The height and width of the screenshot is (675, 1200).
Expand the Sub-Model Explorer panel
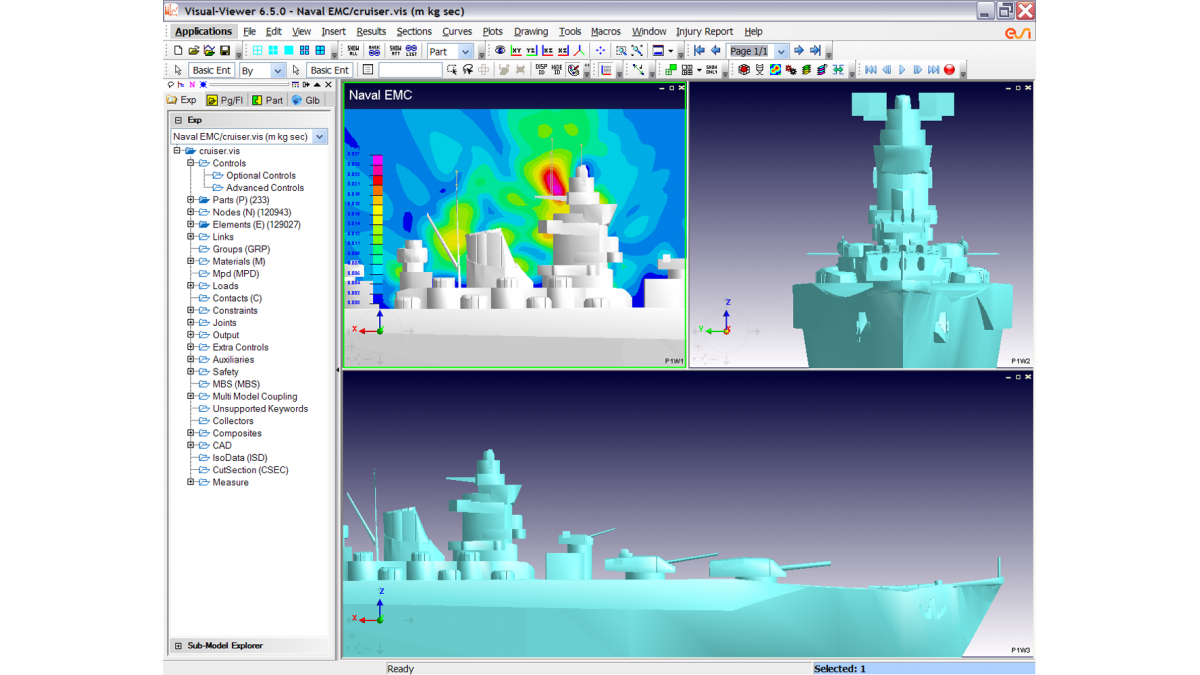[x=179, y=646]
